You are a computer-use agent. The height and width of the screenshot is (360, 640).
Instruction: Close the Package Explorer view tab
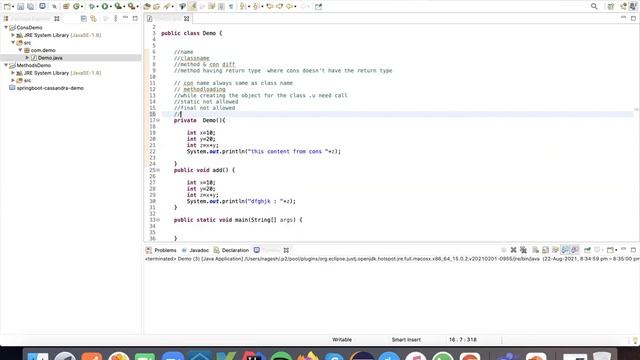point(57,18)
